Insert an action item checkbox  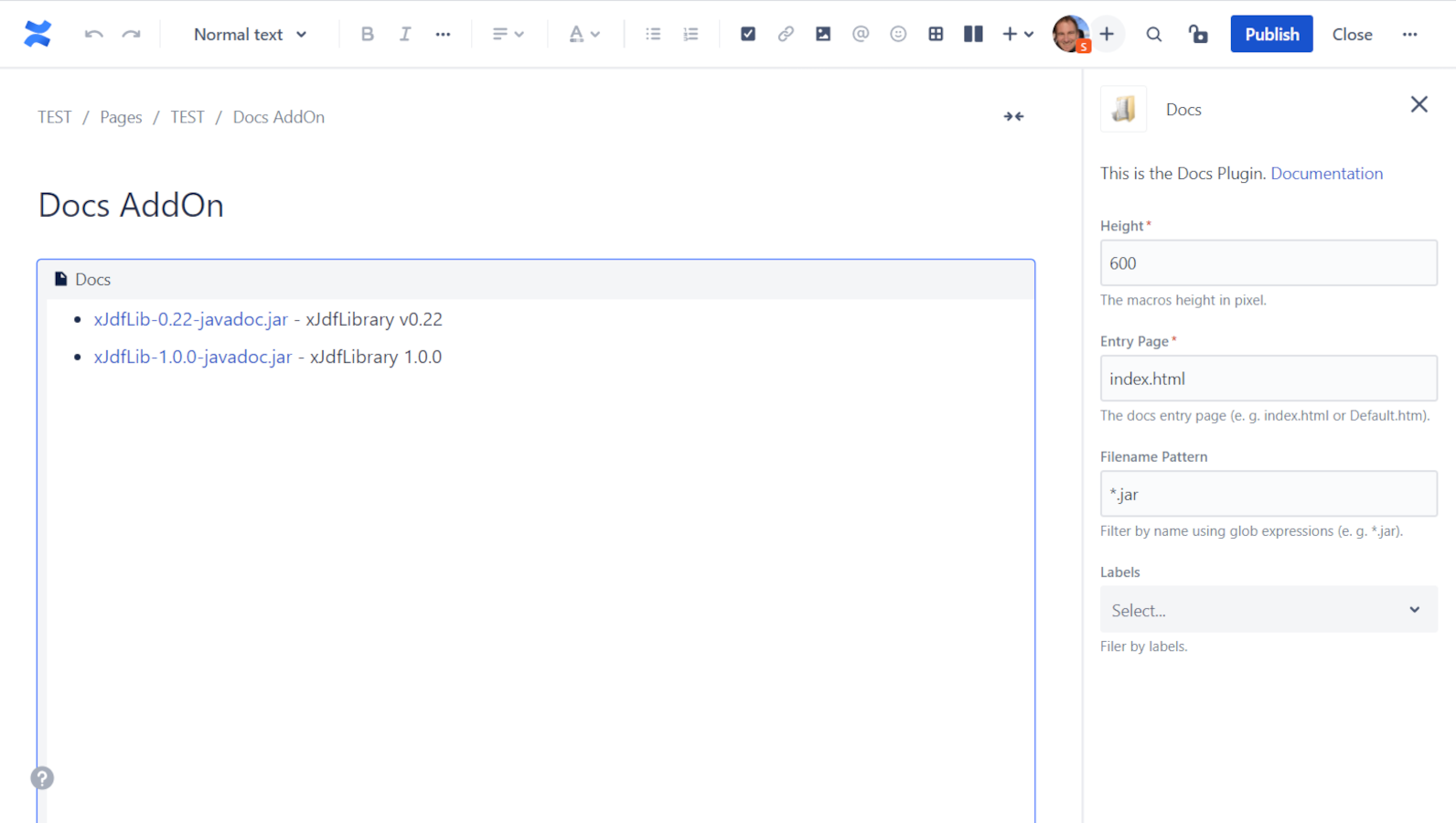(747, 34)
